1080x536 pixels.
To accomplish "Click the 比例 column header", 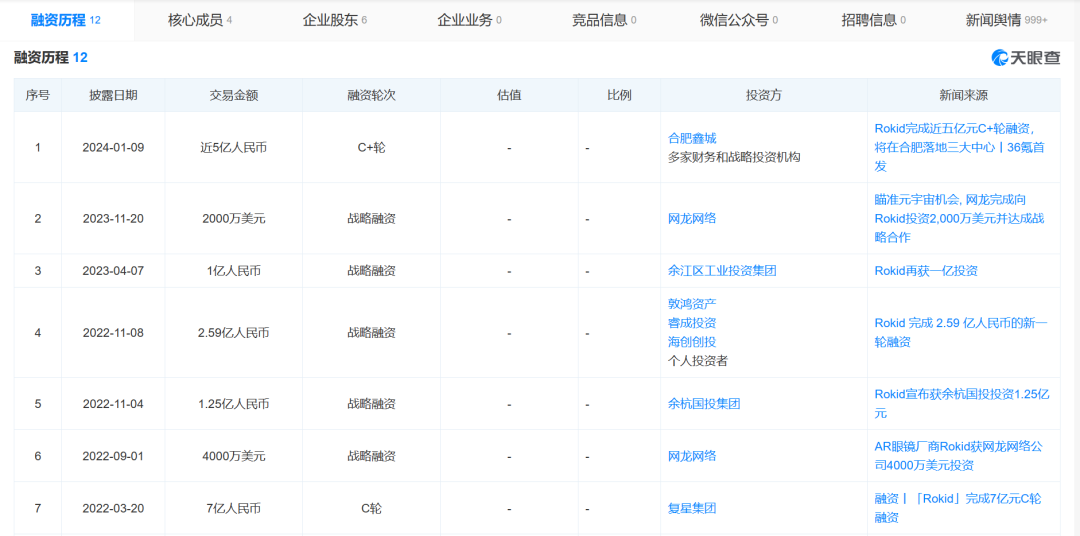I will pyautogui.click(x=619, y=95).
